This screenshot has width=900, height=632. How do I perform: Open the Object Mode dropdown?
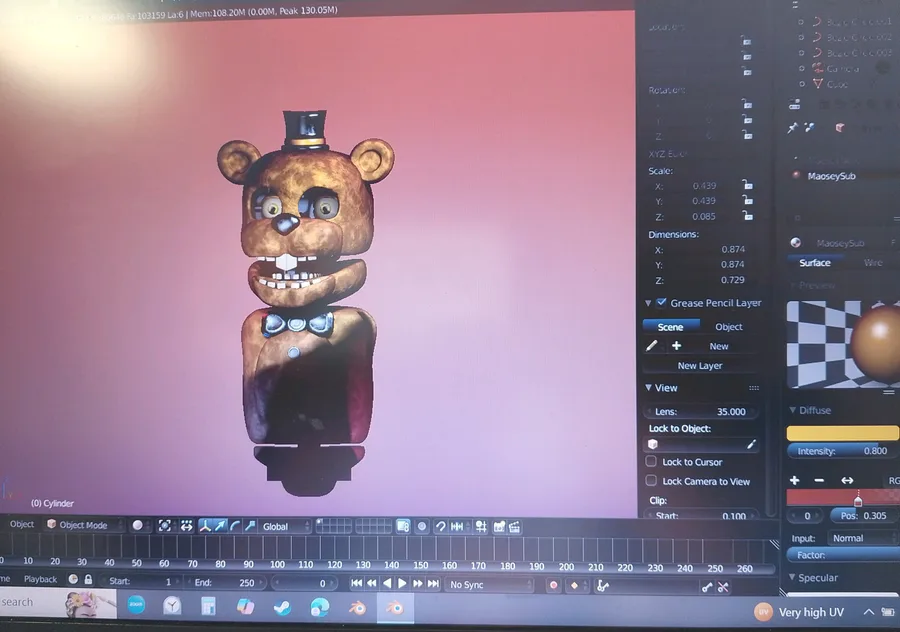click(85, 525)
